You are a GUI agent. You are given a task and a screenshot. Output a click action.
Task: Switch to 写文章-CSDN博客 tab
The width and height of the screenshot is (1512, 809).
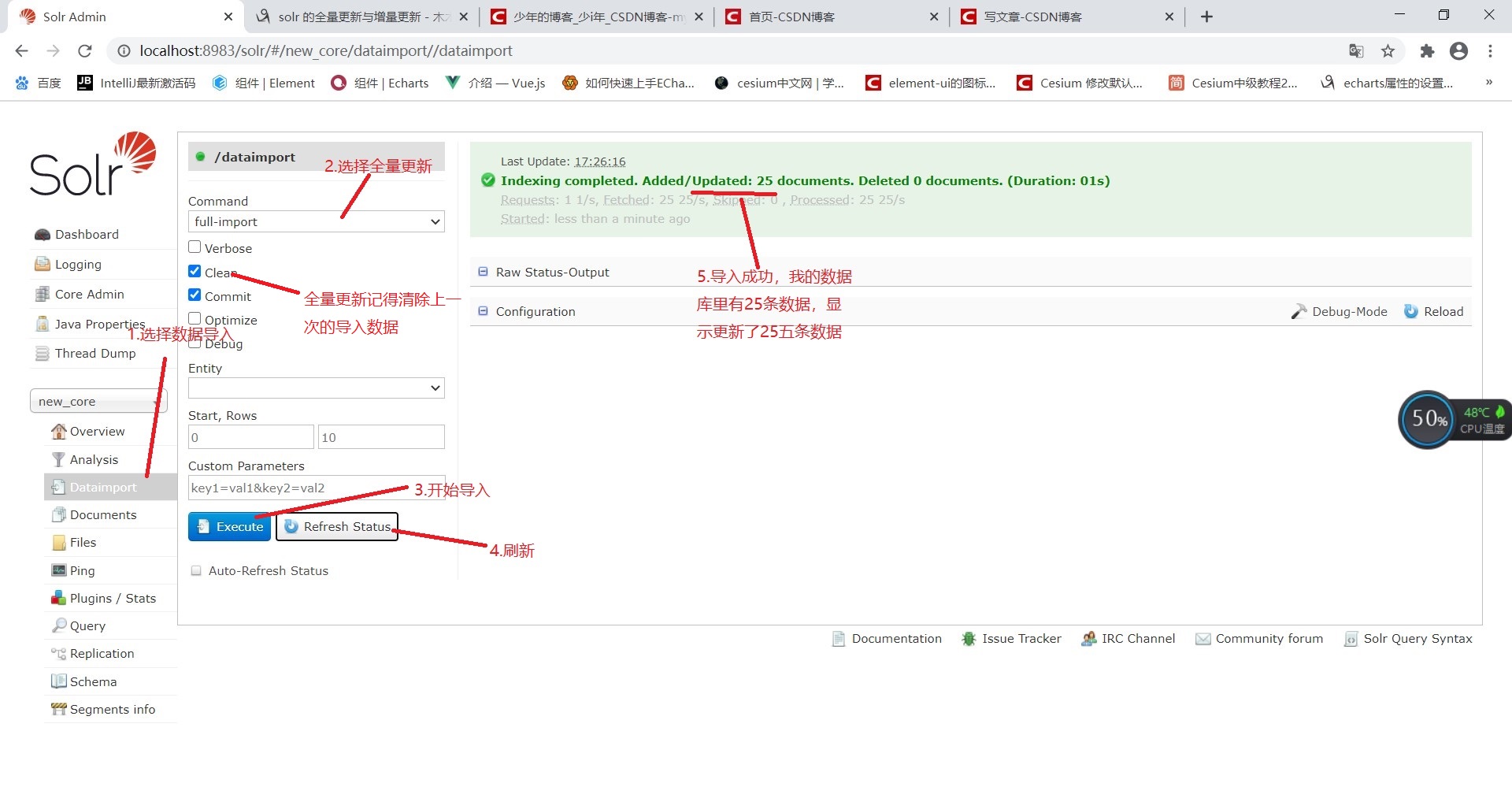(x=1065, y=17)
